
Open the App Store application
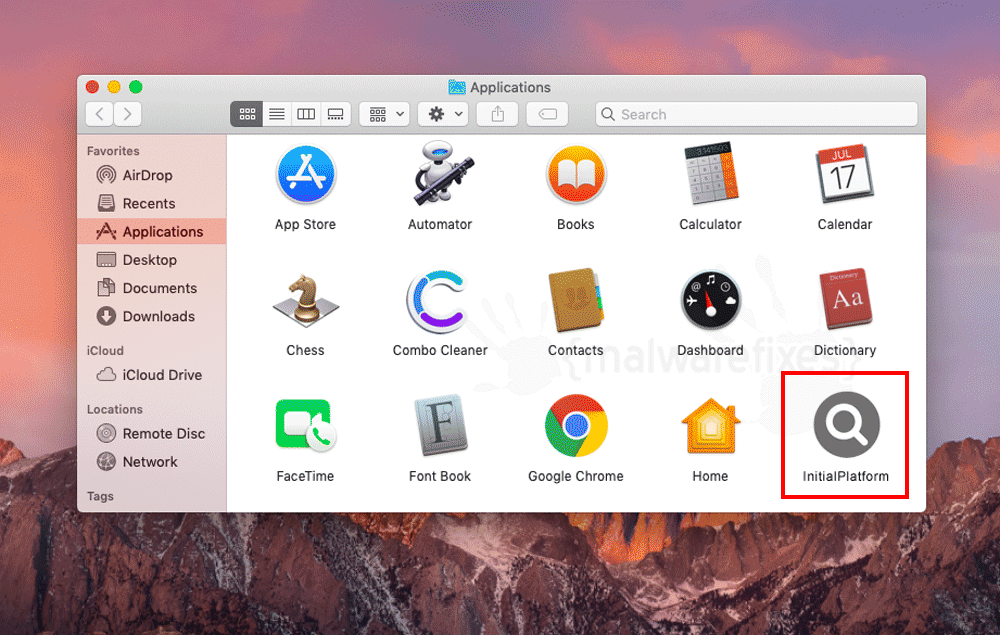[x=305, y=175]
